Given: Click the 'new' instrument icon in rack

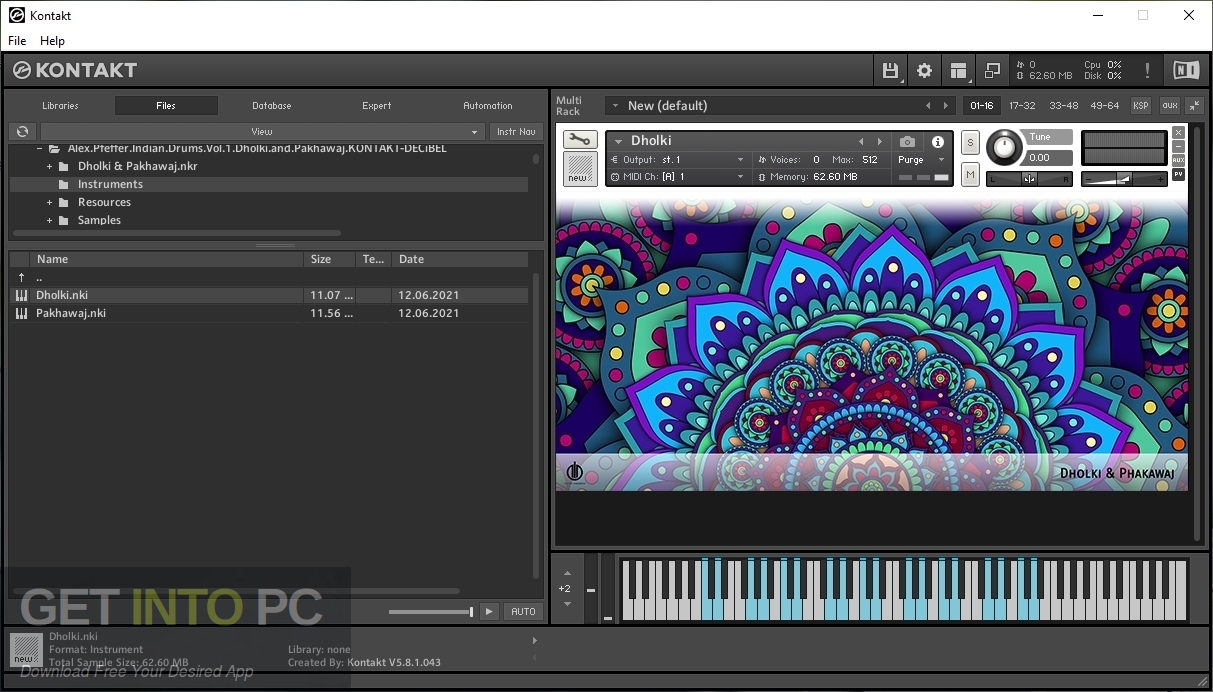Looking at the screenshot, I should click(580, 169).
